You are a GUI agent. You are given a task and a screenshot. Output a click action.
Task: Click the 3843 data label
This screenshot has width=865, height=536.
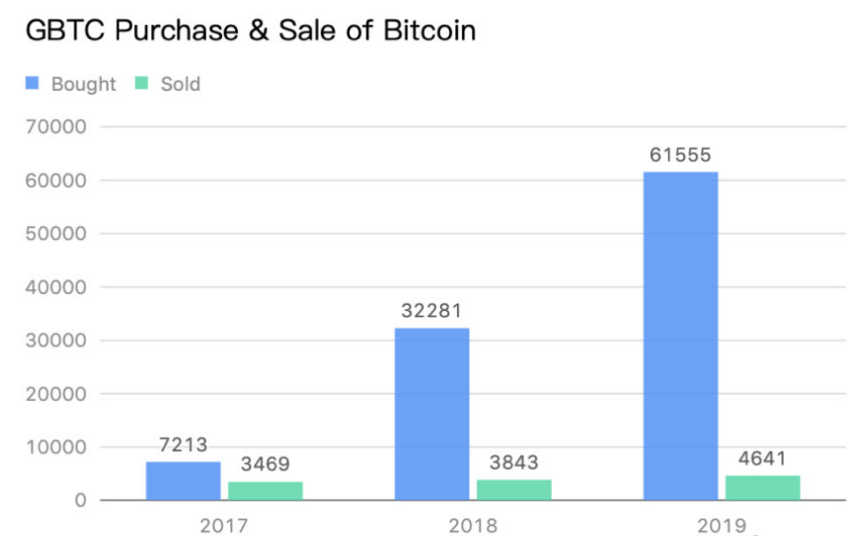click(514, 463)
